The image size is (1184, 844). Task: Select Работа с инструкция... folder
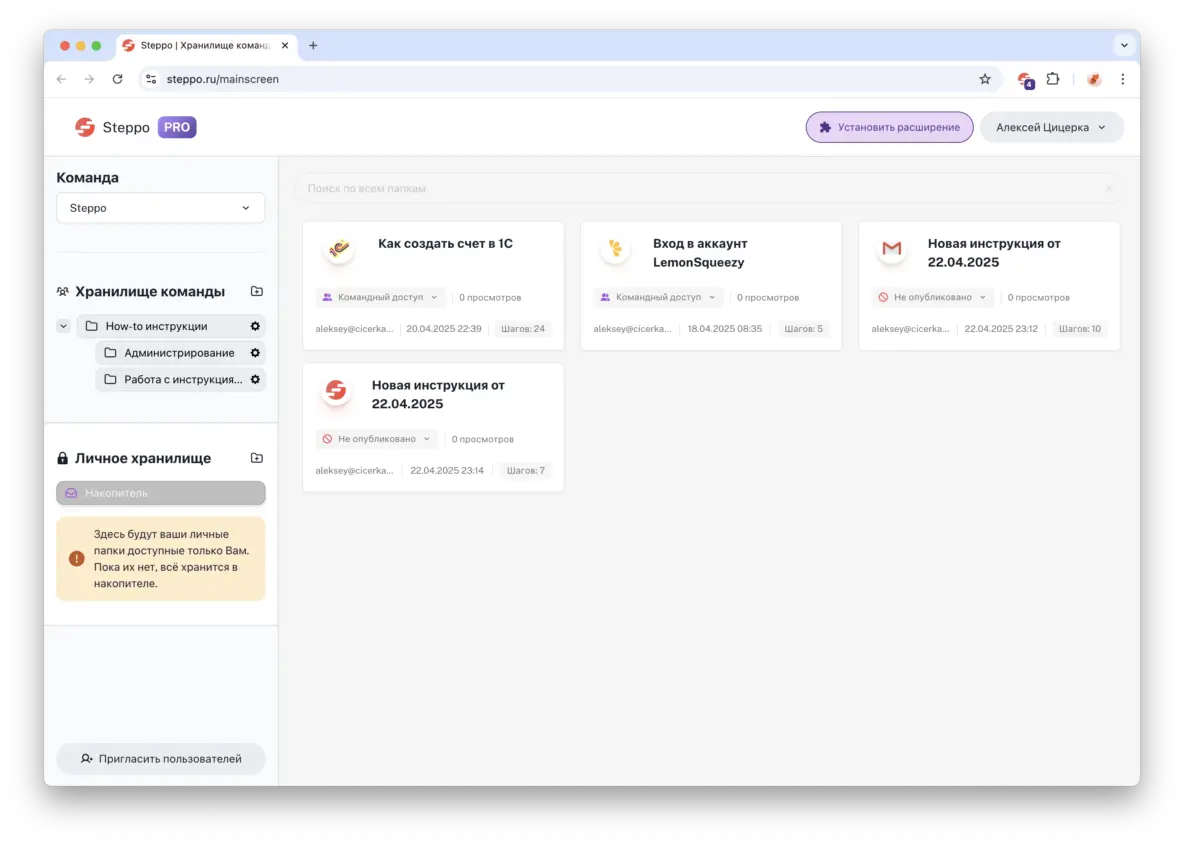tap(179, 379)
